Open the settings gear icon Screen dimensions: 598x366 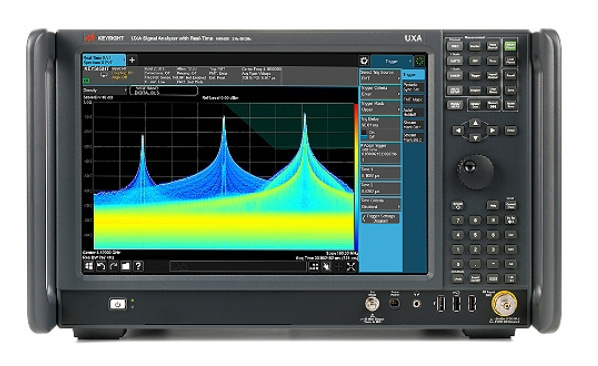(364, 61)
